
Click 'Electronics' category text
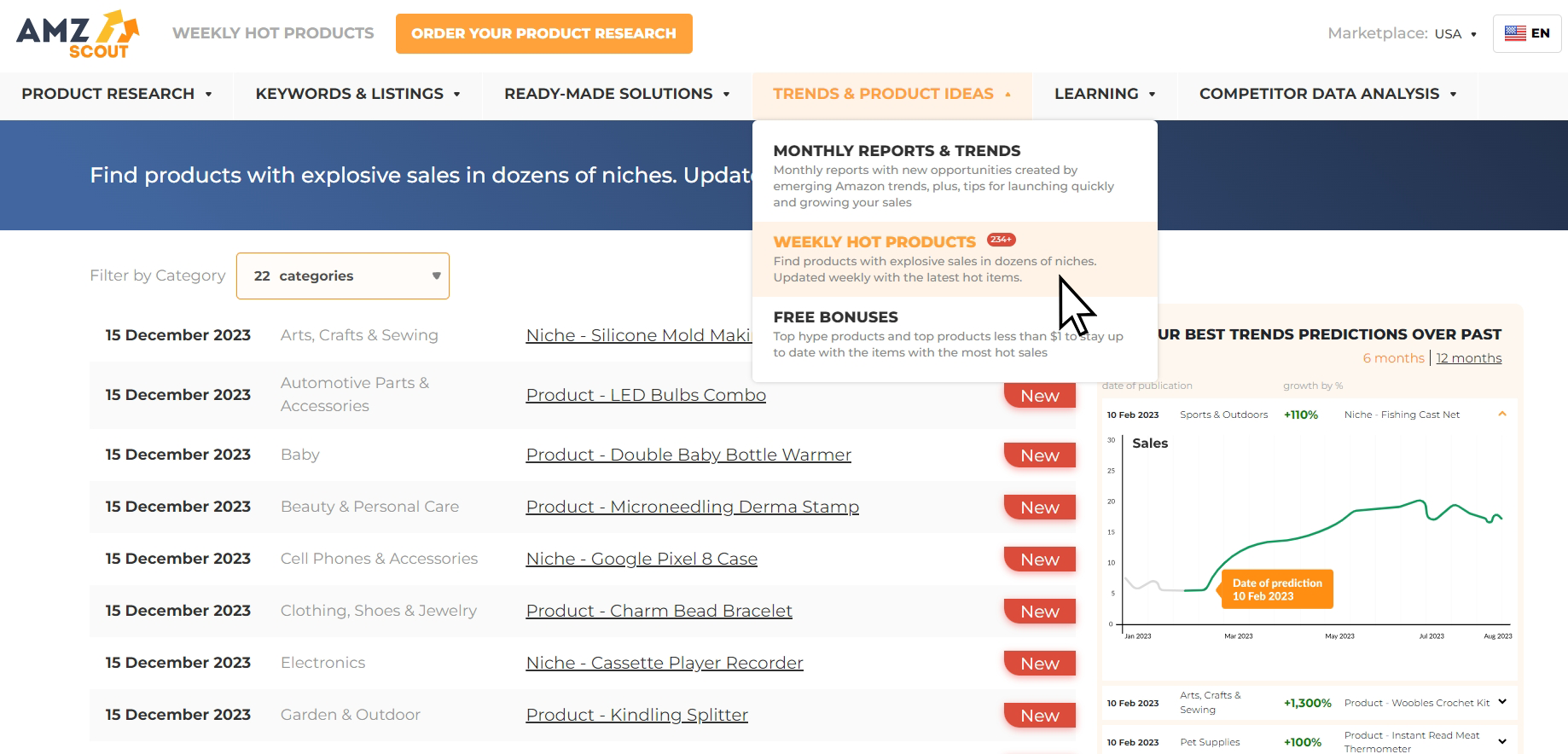[322, 663]
